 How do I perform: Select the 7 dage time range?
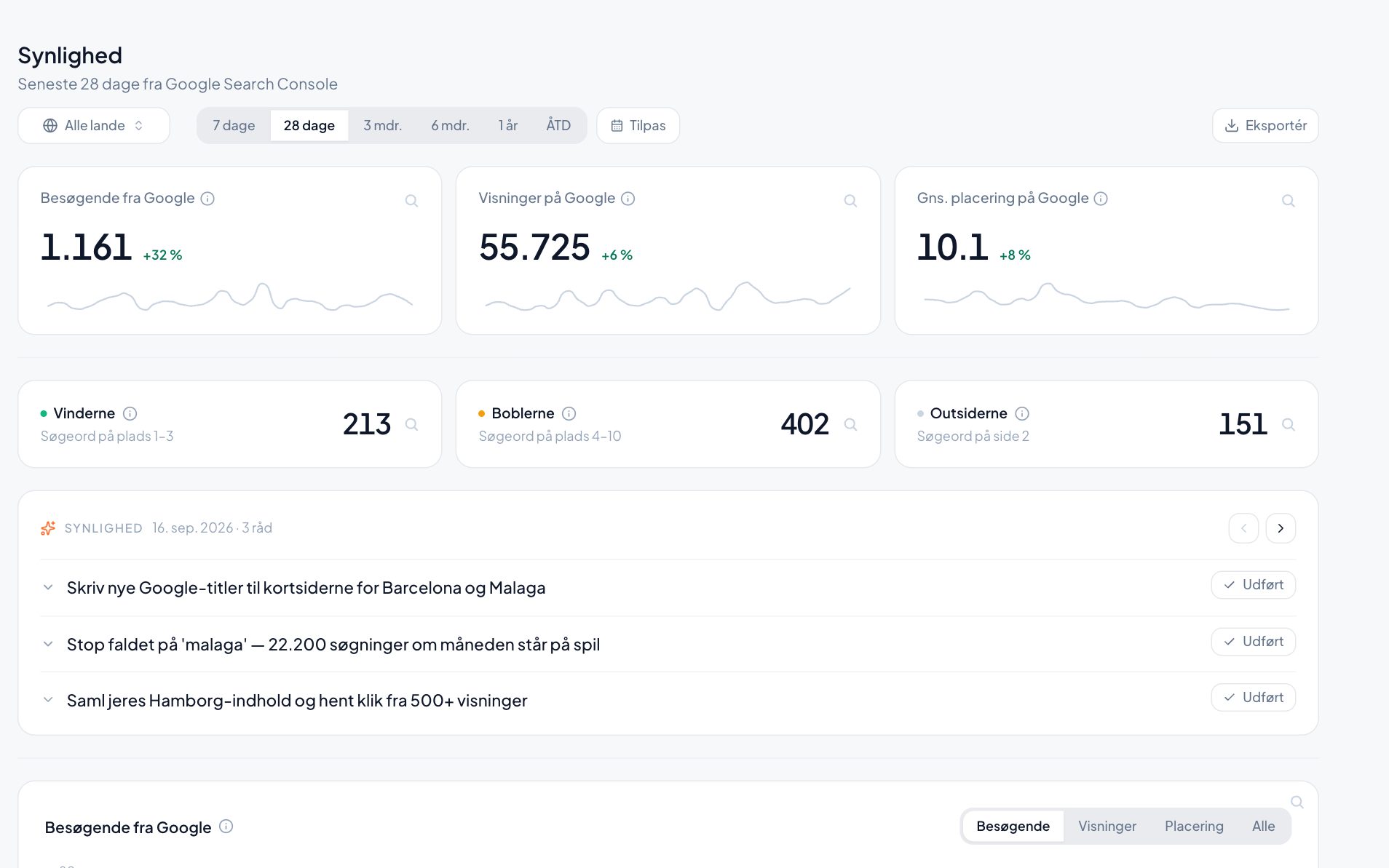234,126
